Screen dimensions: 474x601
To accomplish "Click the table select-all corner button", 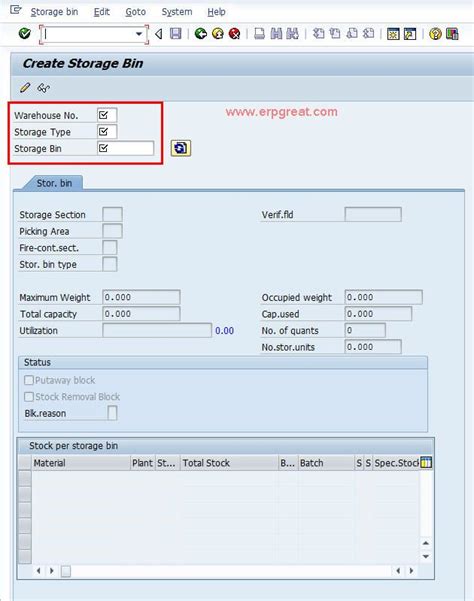I will tap(25, 463).
